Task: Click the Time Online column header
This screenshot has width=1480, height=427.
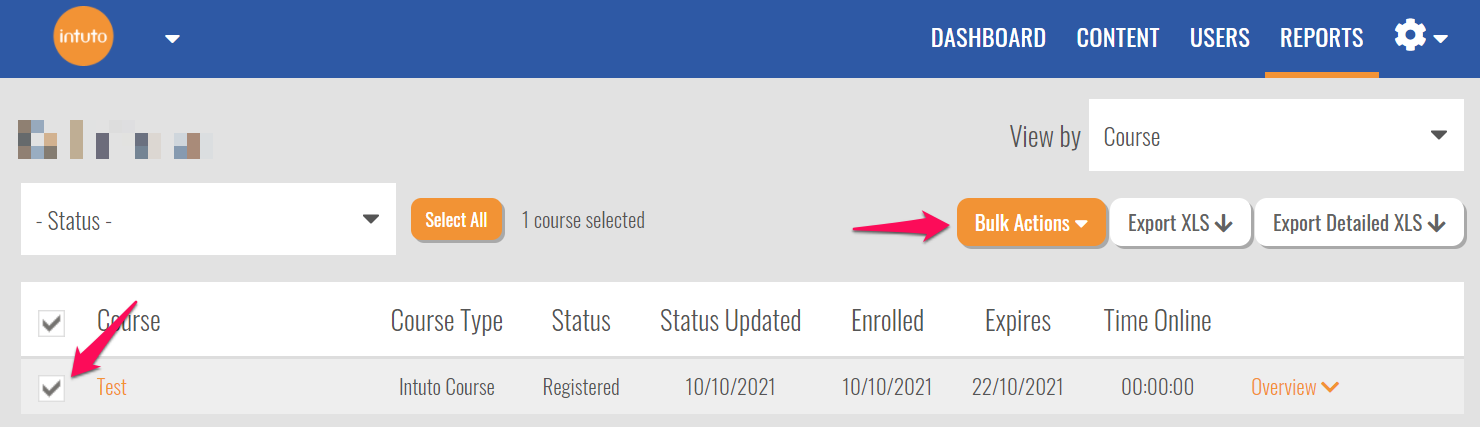Action: point(1157,321)
